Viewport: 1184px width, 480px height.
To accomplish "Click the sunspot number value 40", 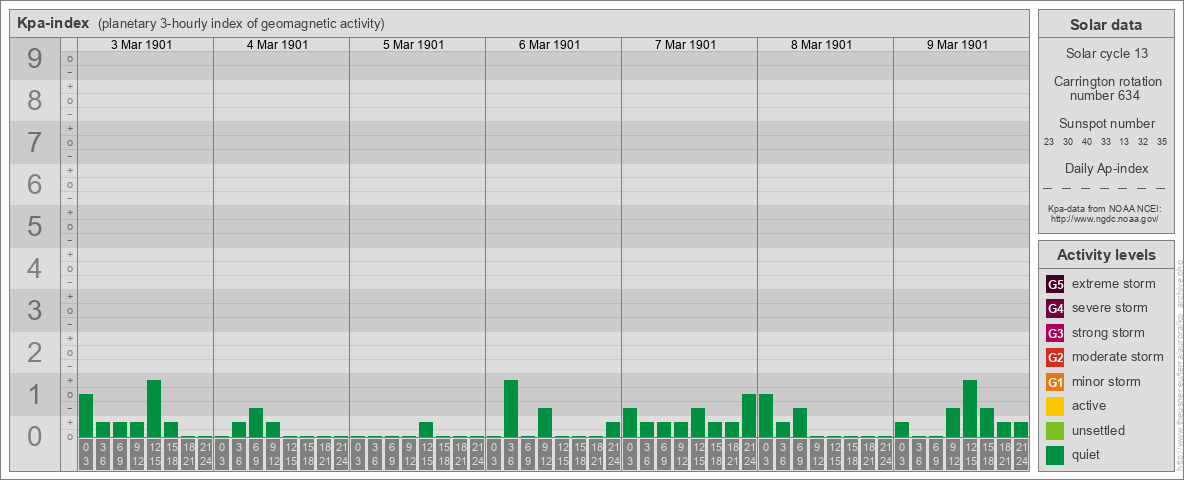I will point(1087,142).
